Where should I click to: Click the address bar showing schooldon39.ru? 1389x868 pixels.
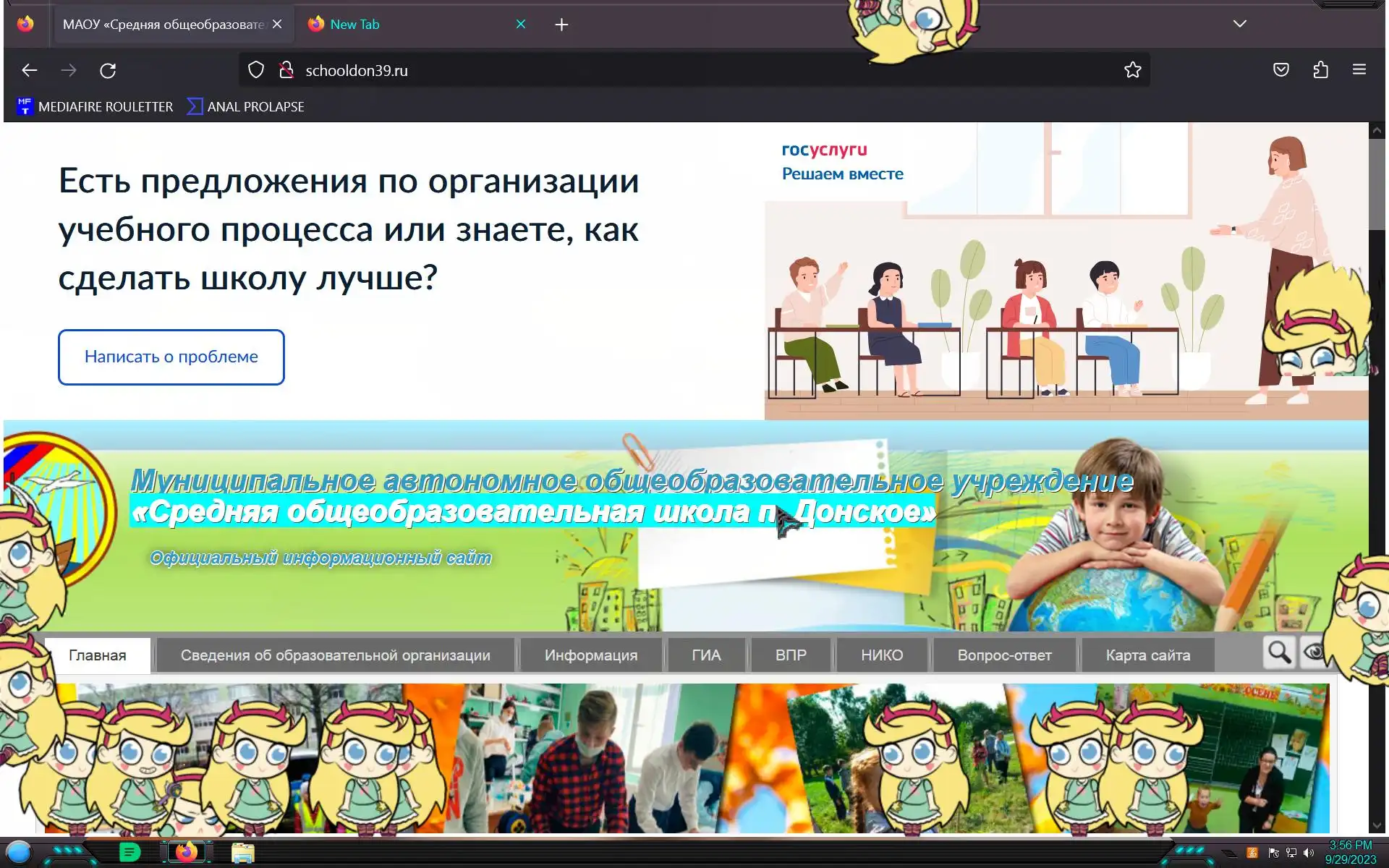tap(651, 70)
